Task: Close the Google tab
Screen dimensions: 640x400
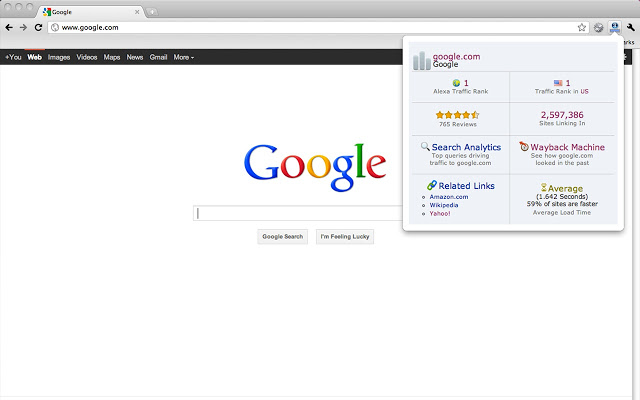Action: click(136, 11)
